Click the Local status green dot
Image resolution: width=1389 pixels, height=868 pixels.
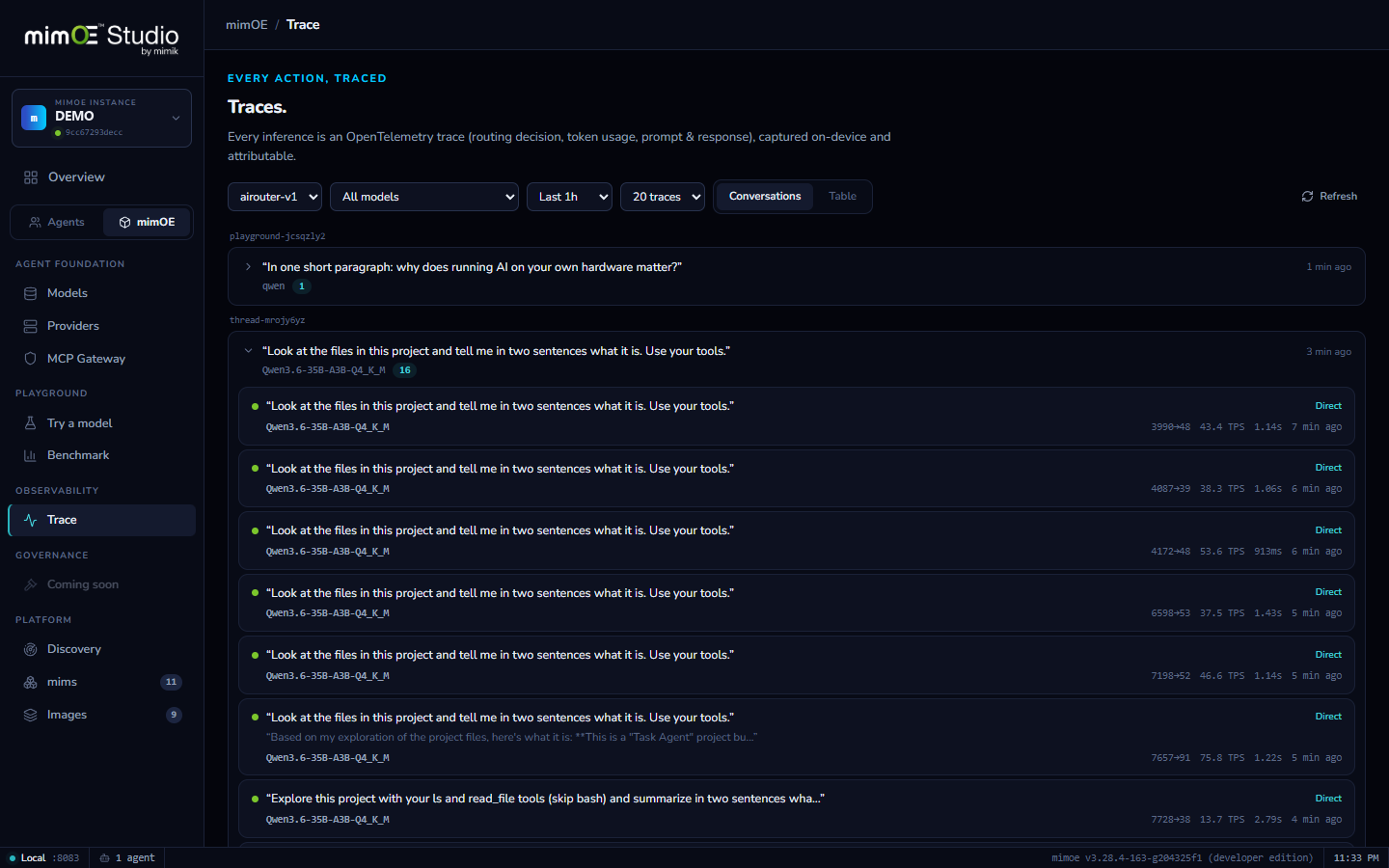click(x=13, y=858)
